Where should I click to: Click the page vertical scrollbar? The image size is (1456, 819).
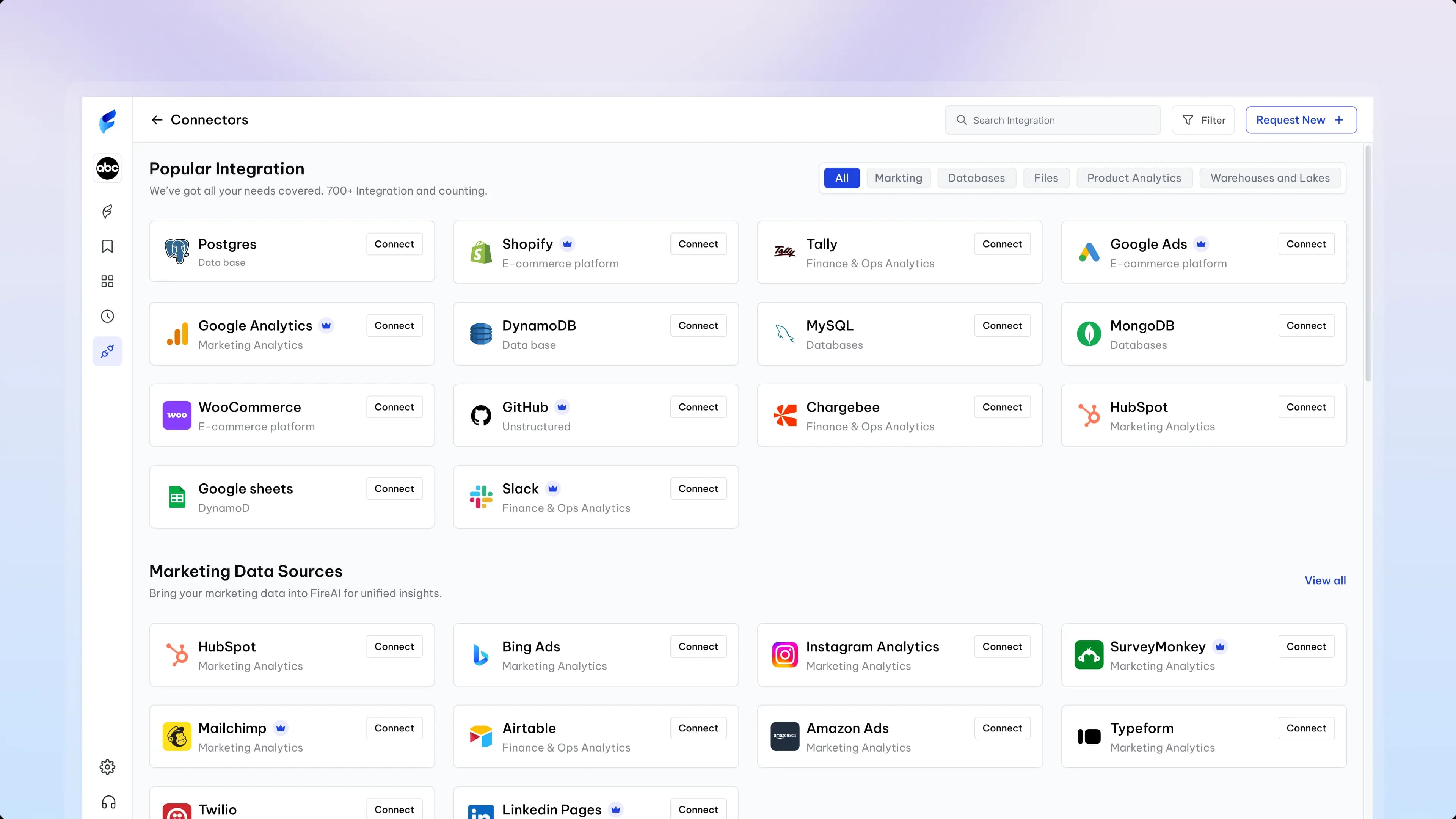click(x=1368, y=264)
